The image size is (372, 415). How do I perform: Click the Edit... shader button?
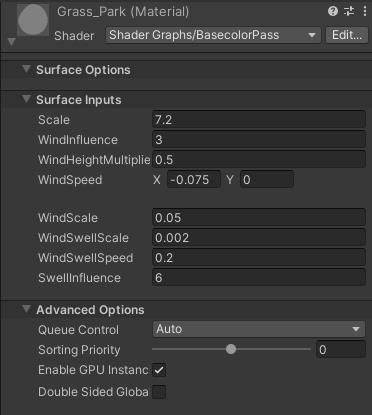pos(347,35)
